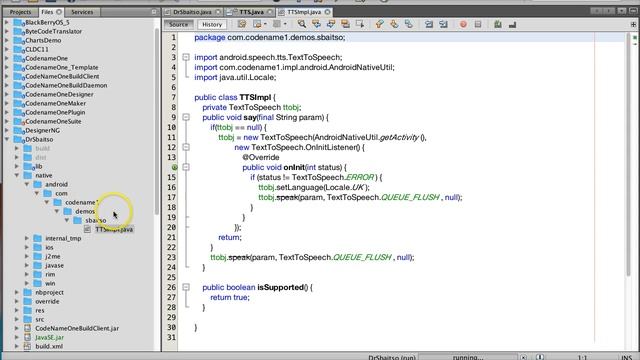Collapse say method fold on line 9
640x360 pixels.
tap(186, 117)
